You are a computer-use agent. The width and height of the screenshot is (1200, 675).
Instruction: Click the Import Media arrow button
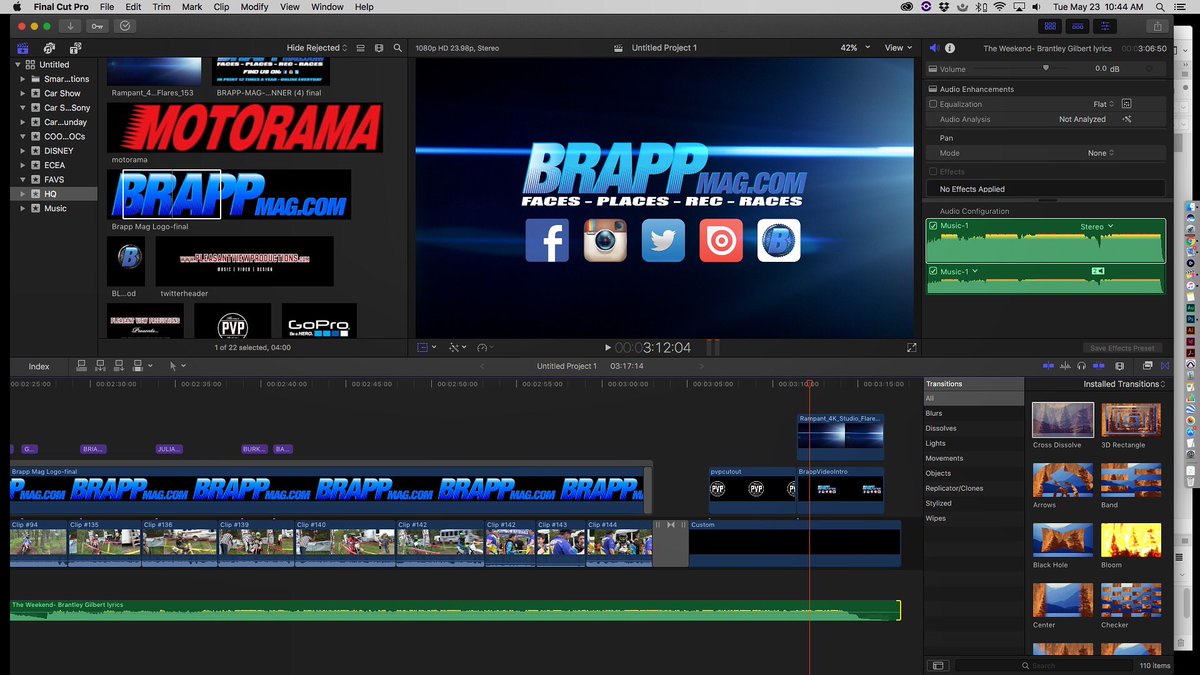click(70, 26)
